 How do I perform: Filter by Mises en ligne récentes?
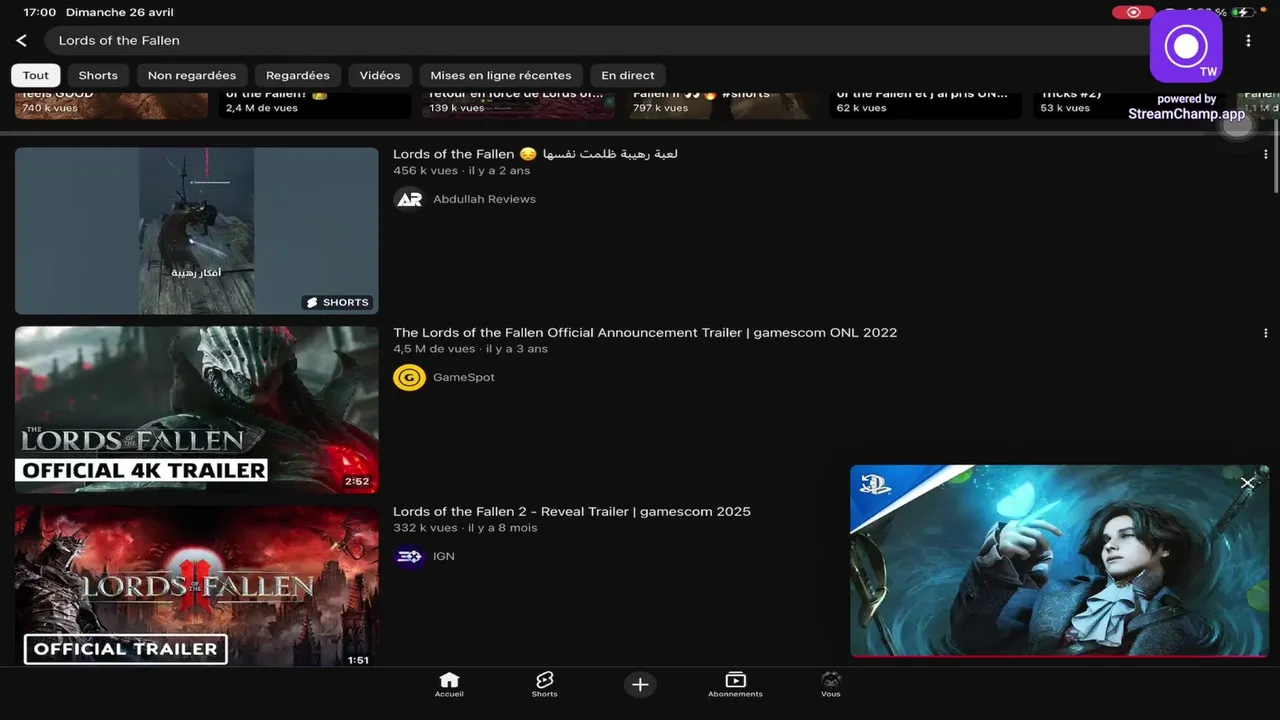501,75
